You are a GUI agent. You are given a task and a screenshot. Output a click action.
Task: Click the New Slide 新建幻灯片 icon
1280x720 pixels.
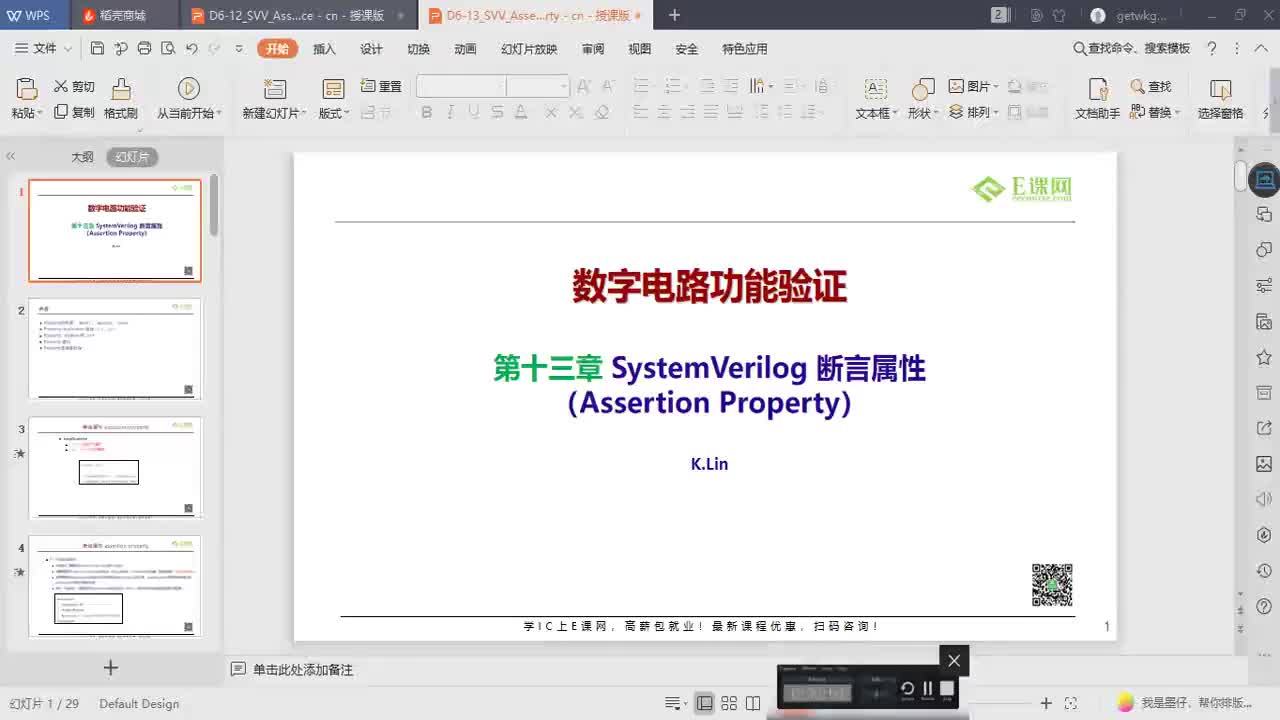coord(274,88)
